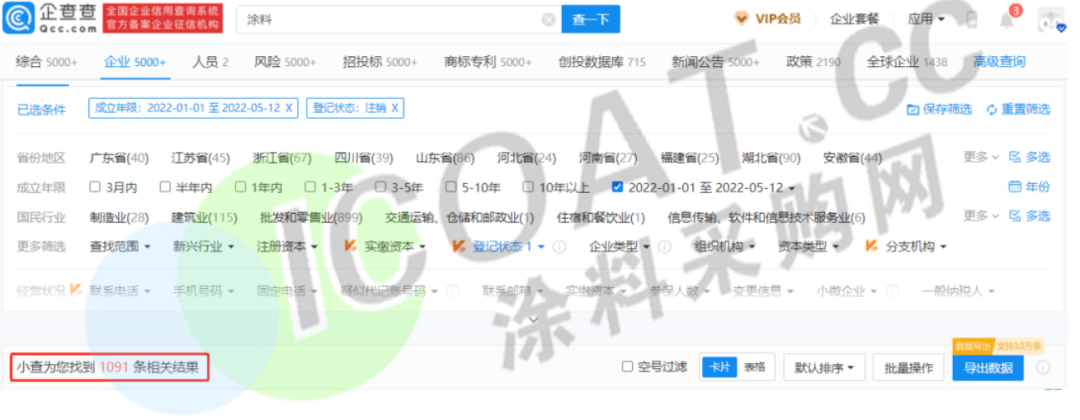Viewport: 1080px width, 420px height.
Task: Tick the 5-10年 establishment checkbox
Action: coord(451,187)
